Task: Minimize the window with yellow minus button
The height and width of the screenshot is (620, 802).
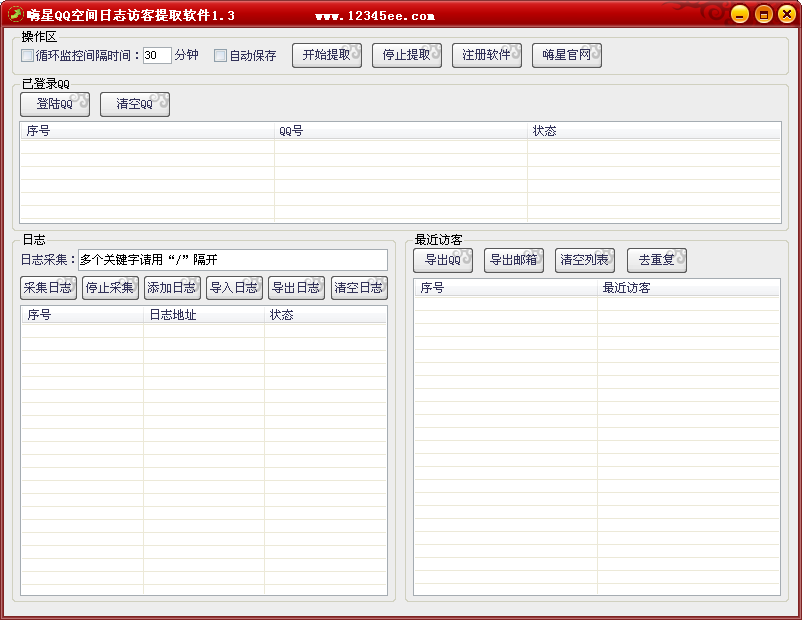Action: coord(740,14)
